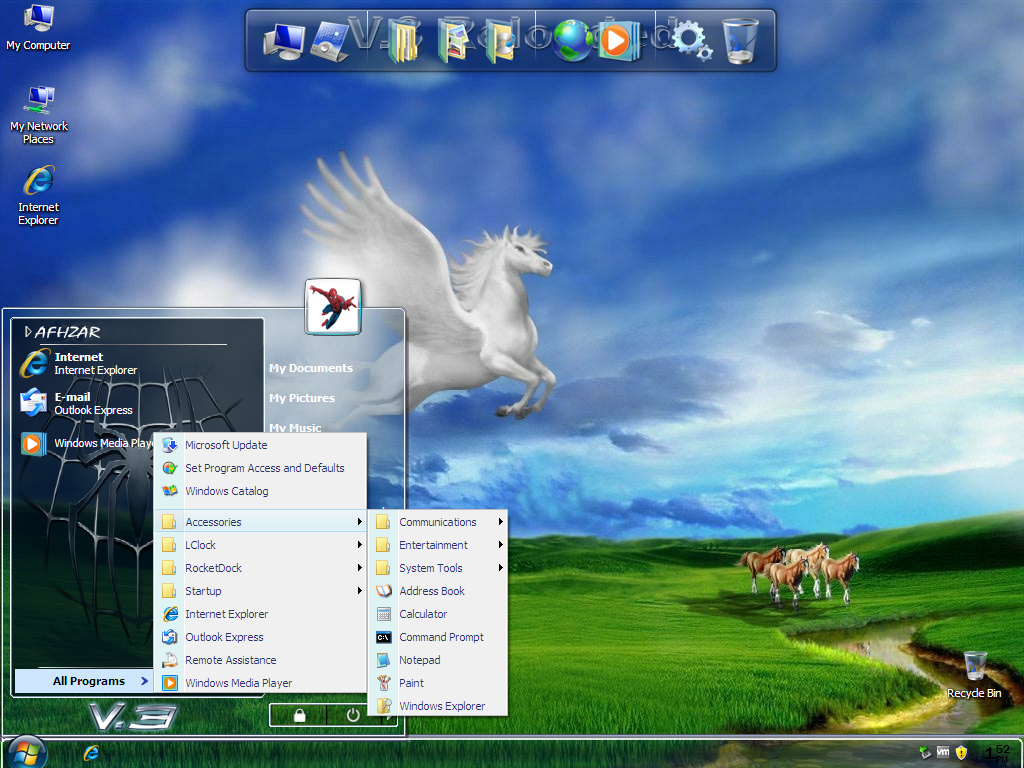Click the All Programs button
This screenshot has height=768, width=1024.
tap(84, 681)
